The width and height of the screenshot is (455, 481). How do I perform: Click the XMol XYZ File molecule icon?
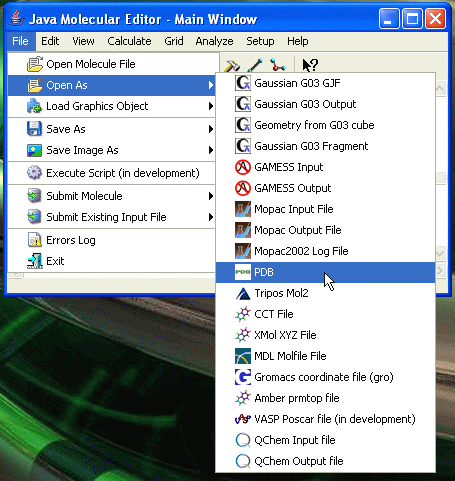243,335
